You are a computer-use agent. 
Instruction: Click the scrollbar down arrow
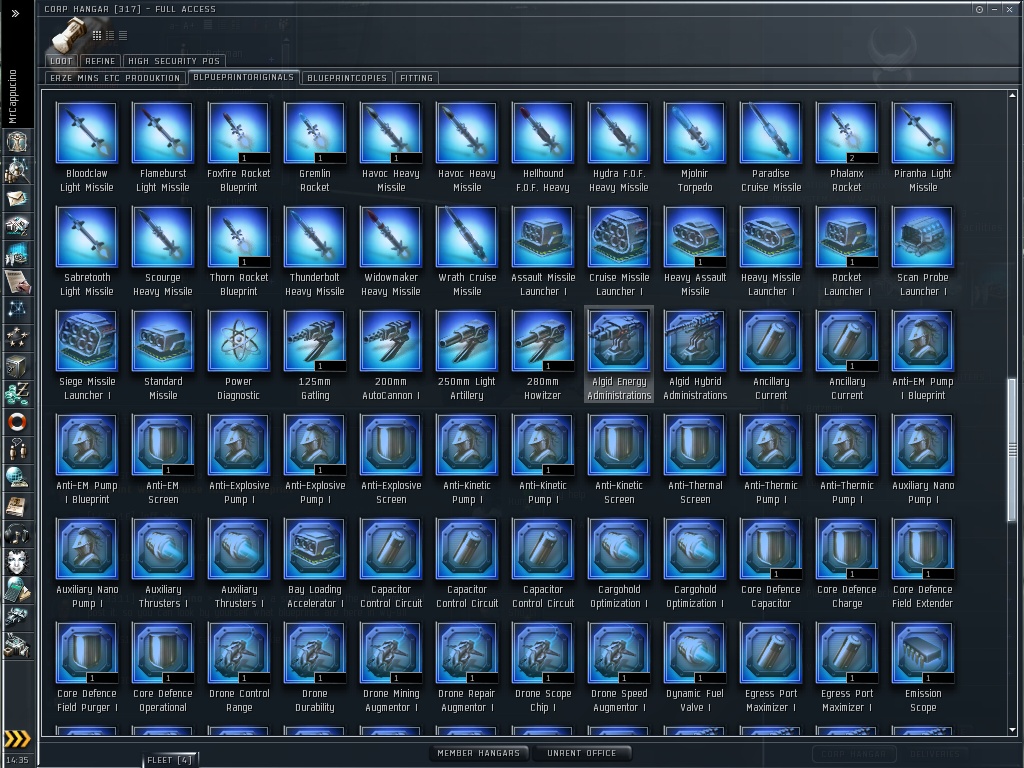pos(1012,730)
